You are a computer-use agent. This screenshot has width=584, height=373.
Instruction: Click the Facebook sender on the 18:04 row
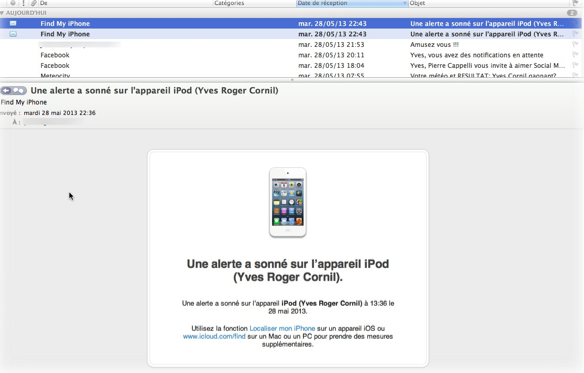[55, 65]
